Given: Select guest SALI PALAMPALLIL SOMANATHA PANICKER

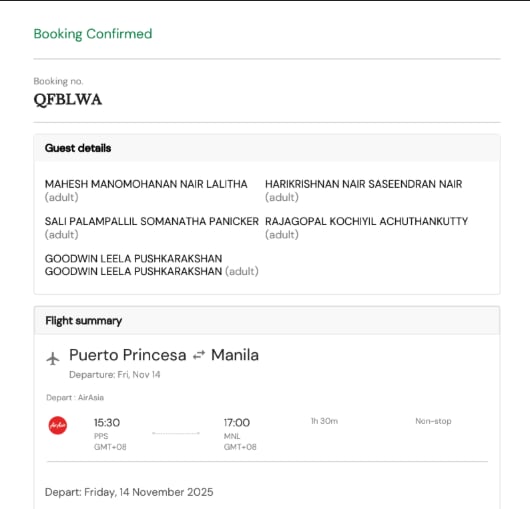Looking at the screenshot, I should point(152,221).
